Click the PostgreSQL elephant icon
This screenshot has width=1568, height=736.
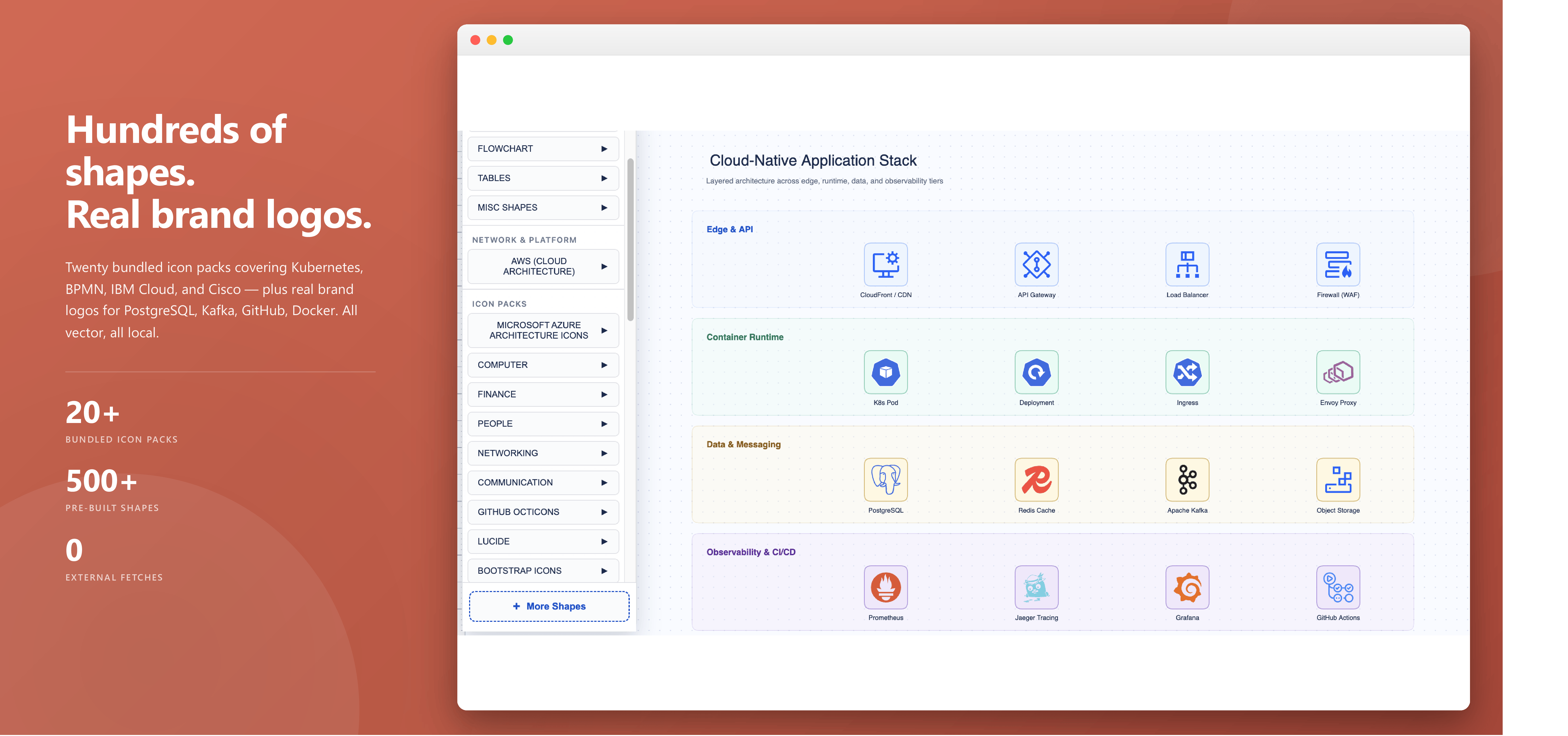(x=886, y=480)
